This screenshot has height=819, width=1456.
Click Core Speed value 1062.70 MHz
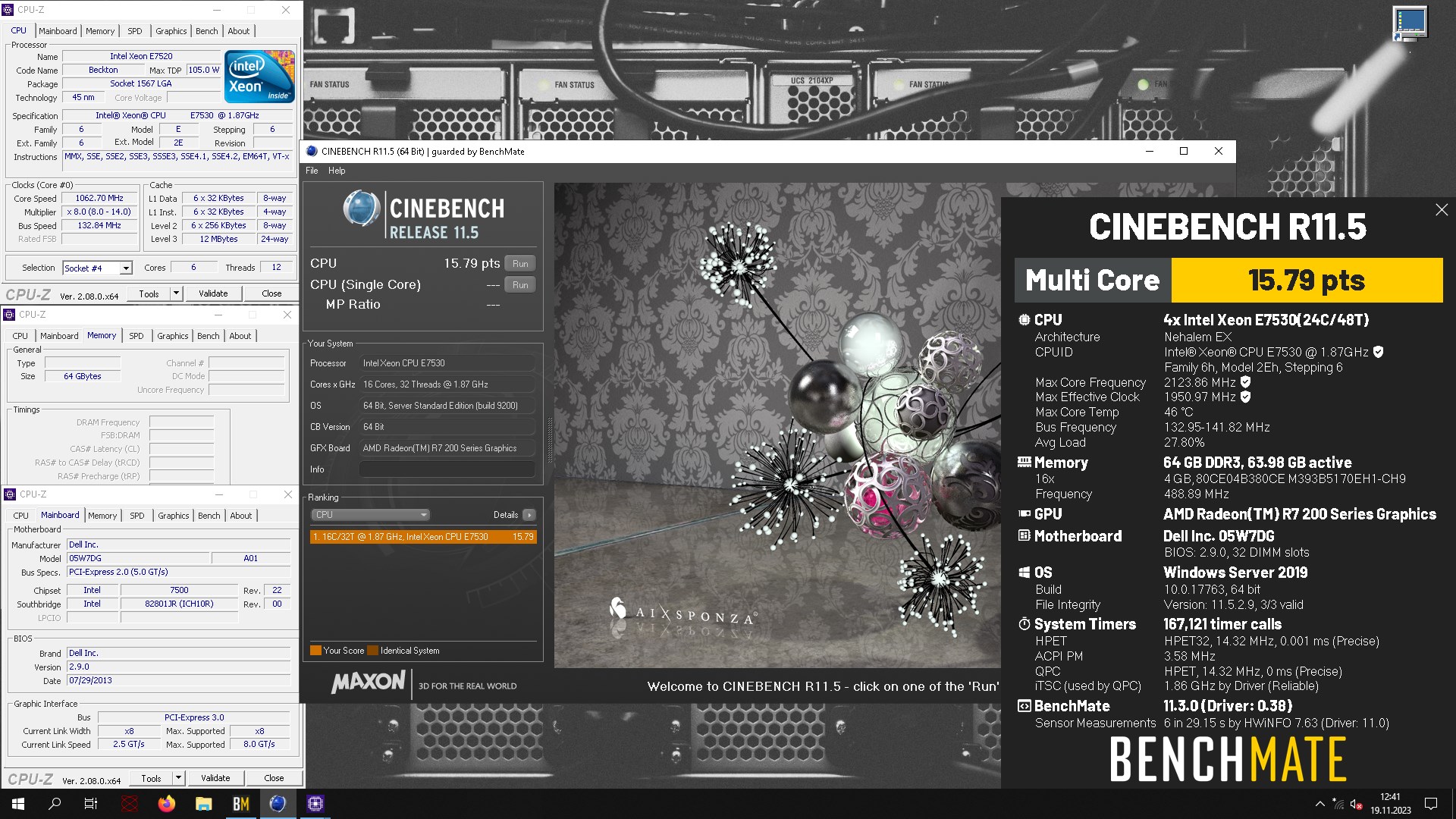point(99,199)
